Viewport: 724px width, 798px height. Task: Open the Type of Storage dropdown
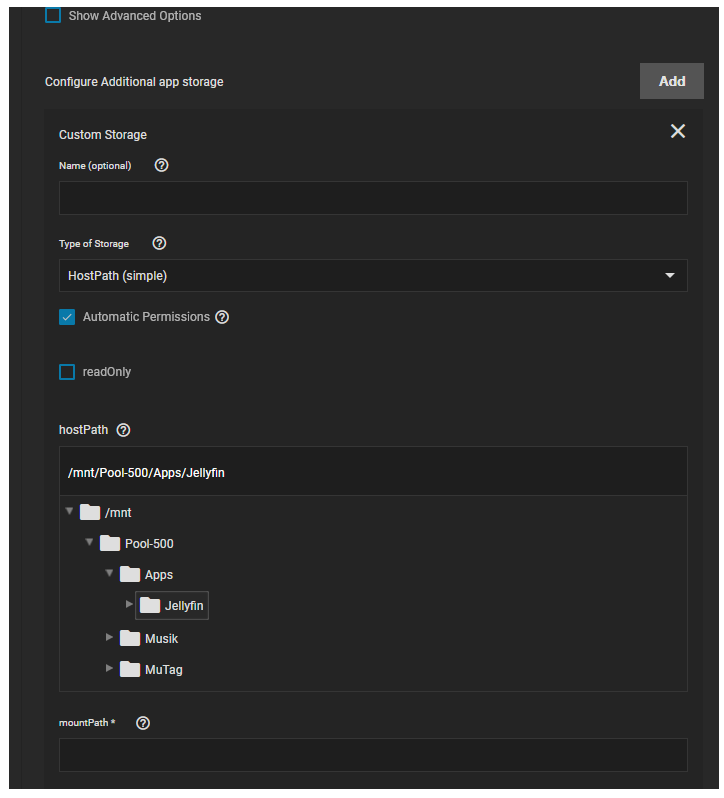[x=373, y=276]
